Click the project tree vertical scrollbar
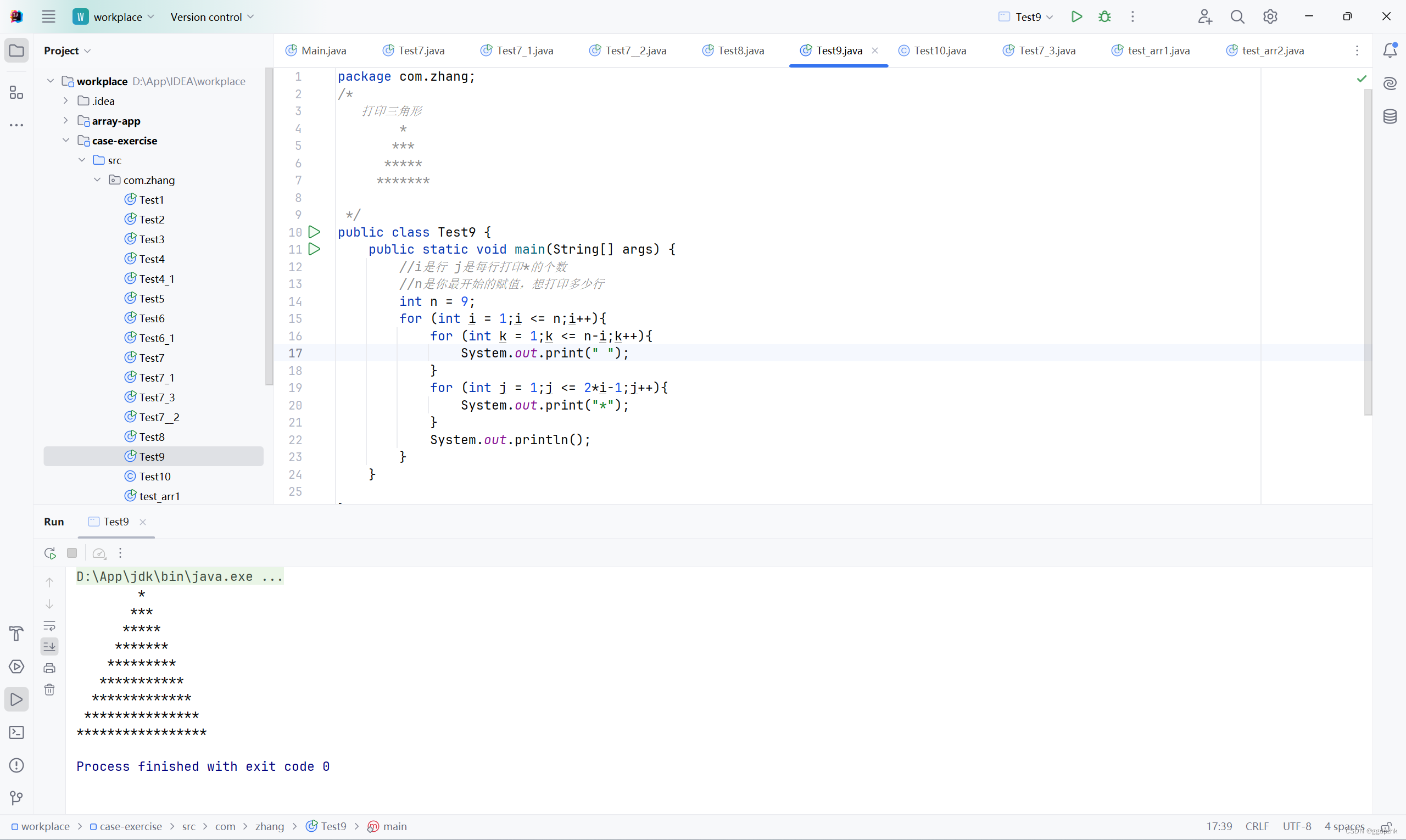Screen dimensions: 1406x840 tap(269, 226)
